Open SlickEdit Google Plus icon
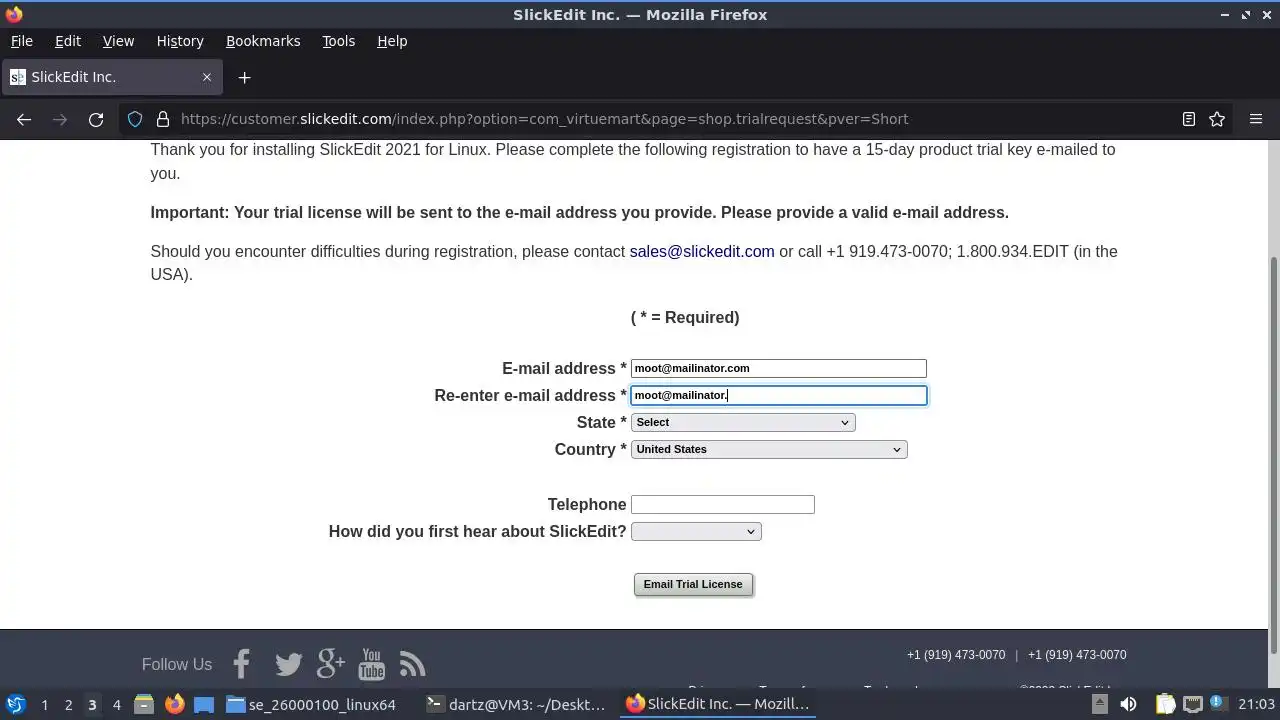 (x=330, y=663)
